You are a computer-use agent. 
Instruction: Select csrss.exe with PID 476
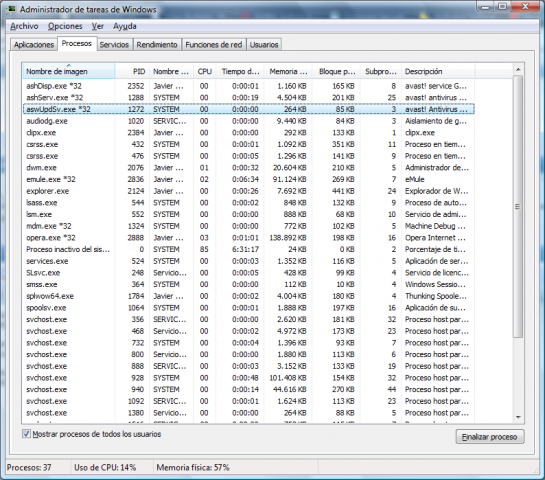click(x=249, y=156)
